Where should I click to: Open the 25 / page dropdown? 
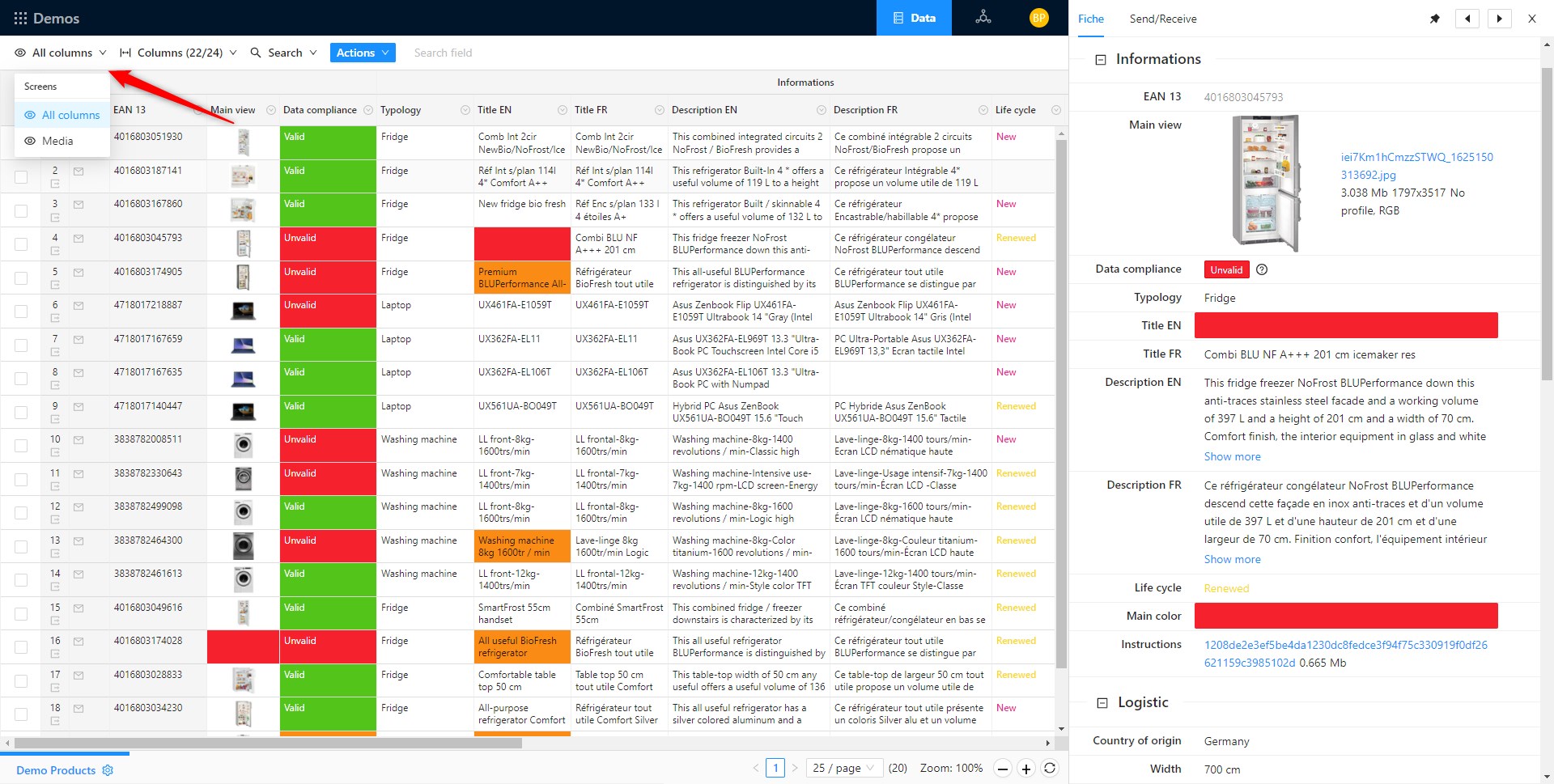(x=843, y=768)
